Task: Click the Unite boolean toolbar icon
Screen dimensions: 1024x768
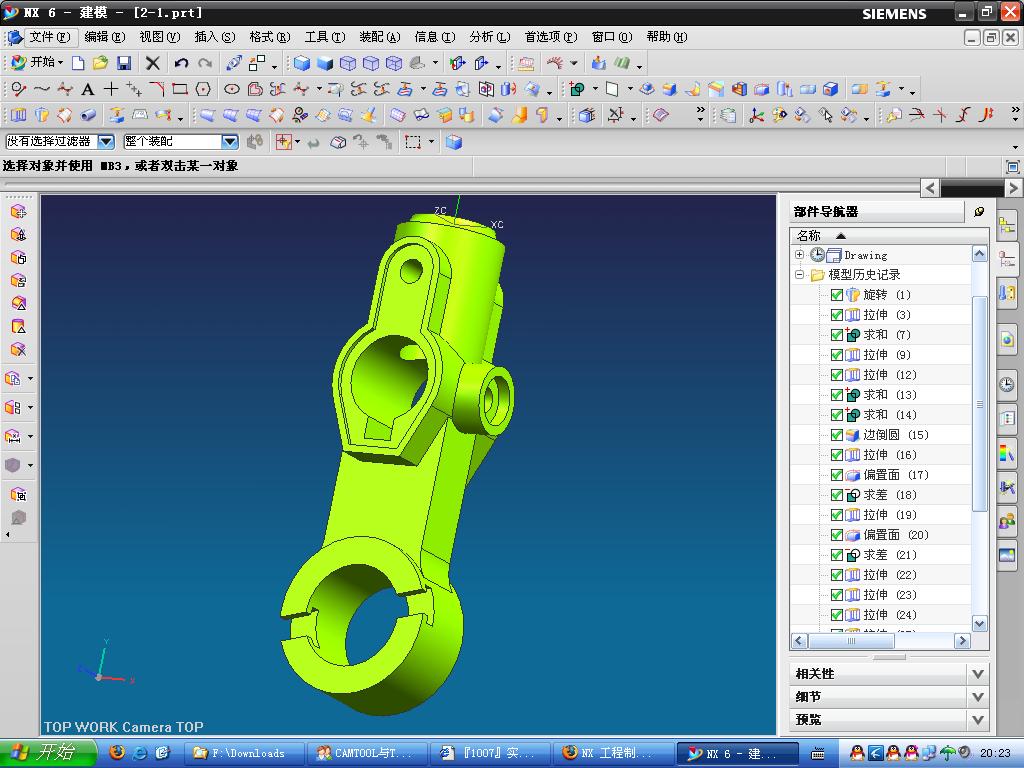Action: tap(577, 89)
